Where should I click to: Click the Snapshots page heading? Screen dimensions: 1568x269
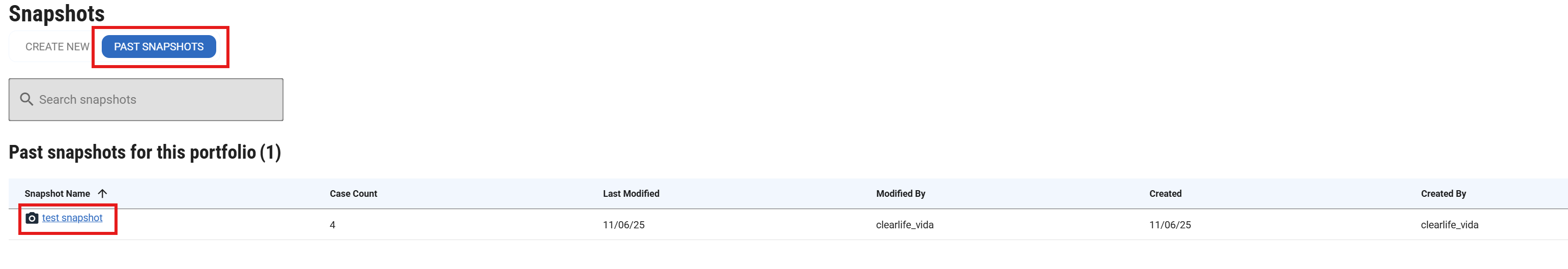click(x=56, y=13)
